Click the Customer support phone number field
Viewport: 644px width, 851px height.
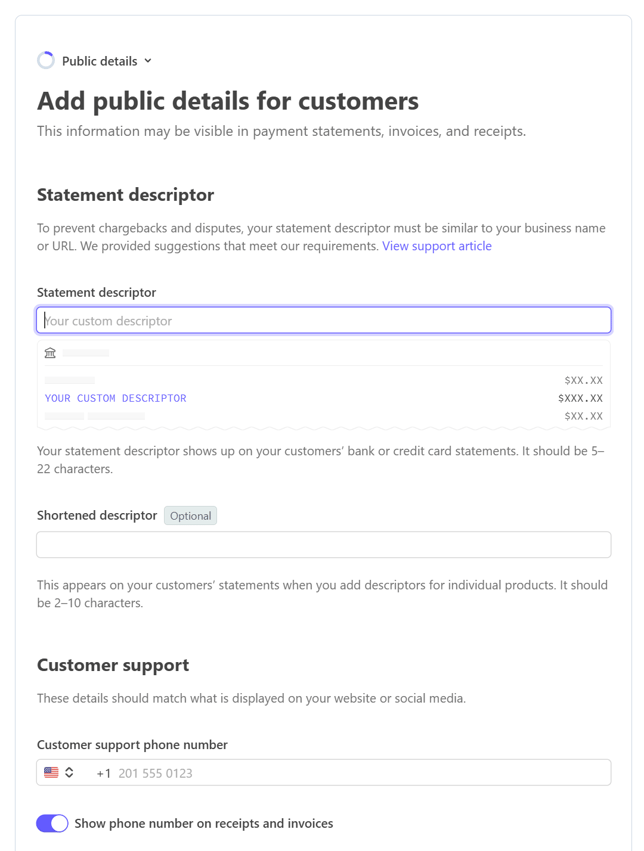pos(324,772)
